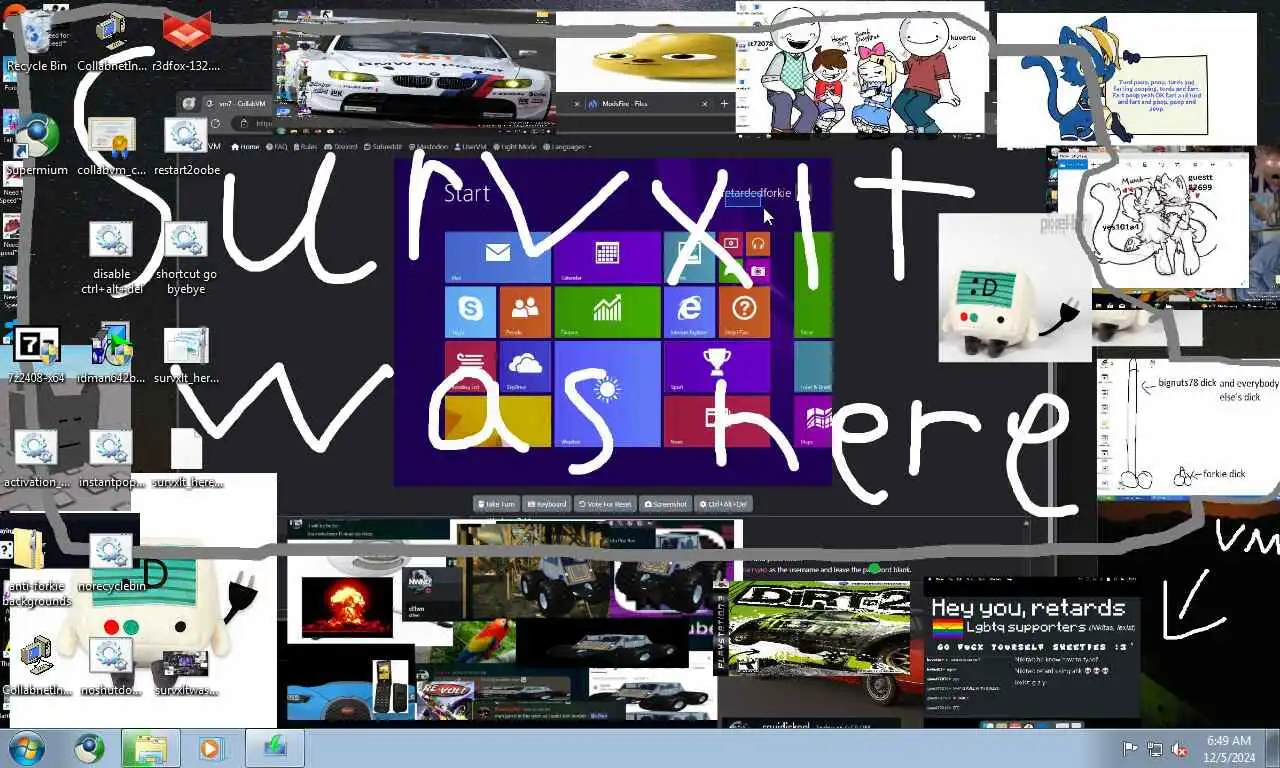The width and height of the screenshot is (1280, 768).
Task: Open the Action Center flag tray icon
Action: 1130,749
